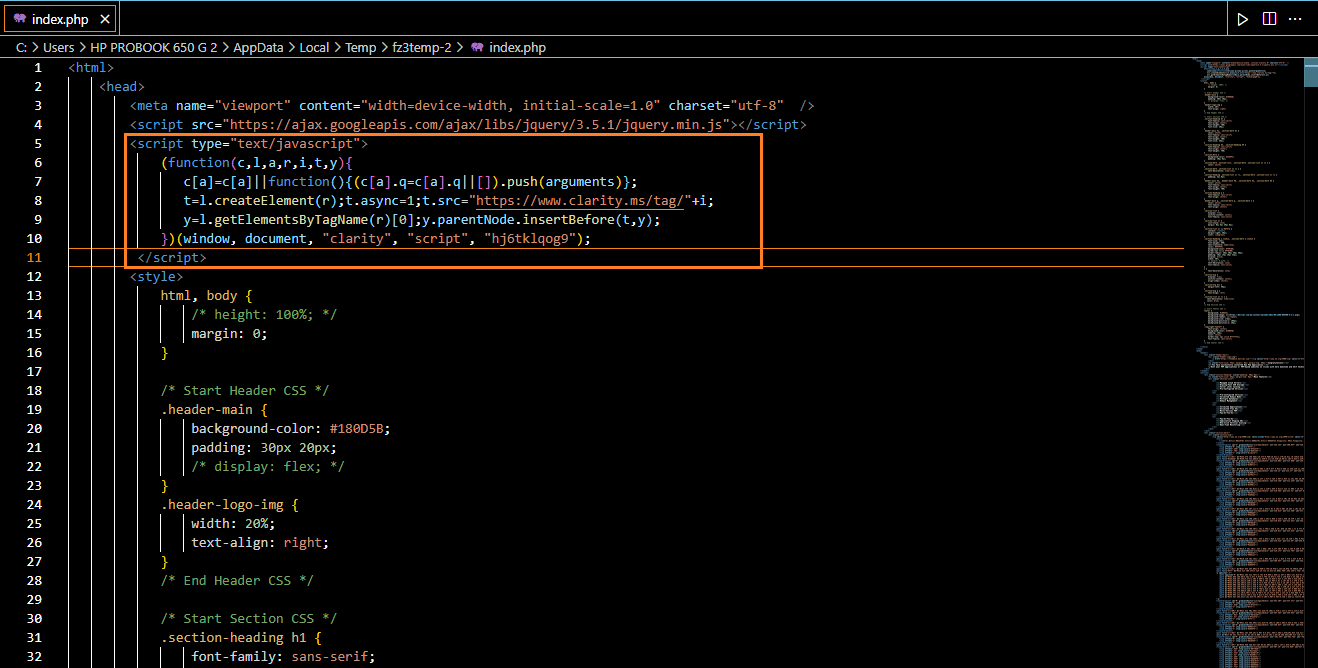This screenshot has width=1318, height=668.
Task: Expand the Temp breadcrumb folder
Action: pos(360,47)
